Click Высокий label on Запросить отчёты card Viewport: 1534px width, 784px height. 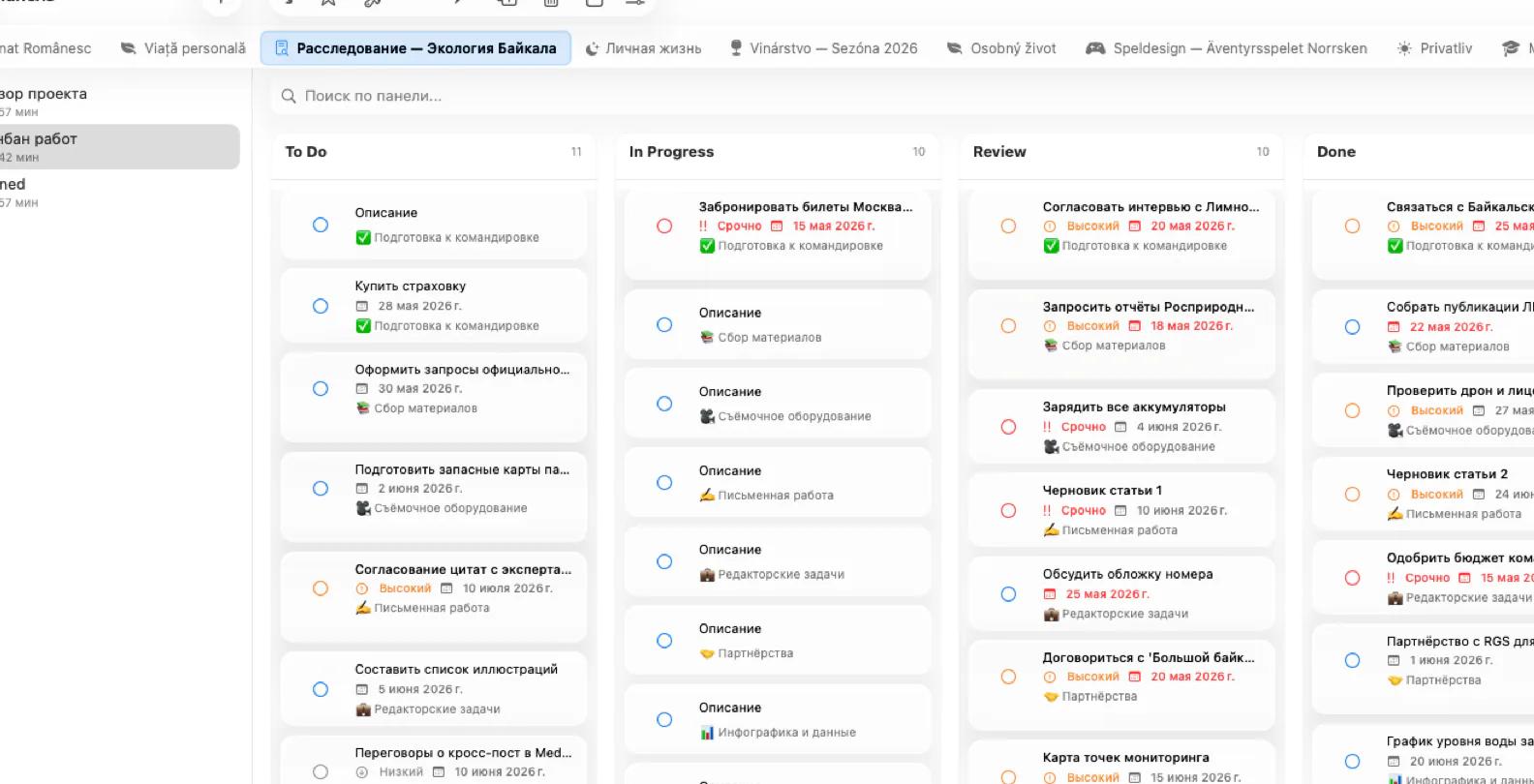pyautogui.click(x=1092, y=326)
